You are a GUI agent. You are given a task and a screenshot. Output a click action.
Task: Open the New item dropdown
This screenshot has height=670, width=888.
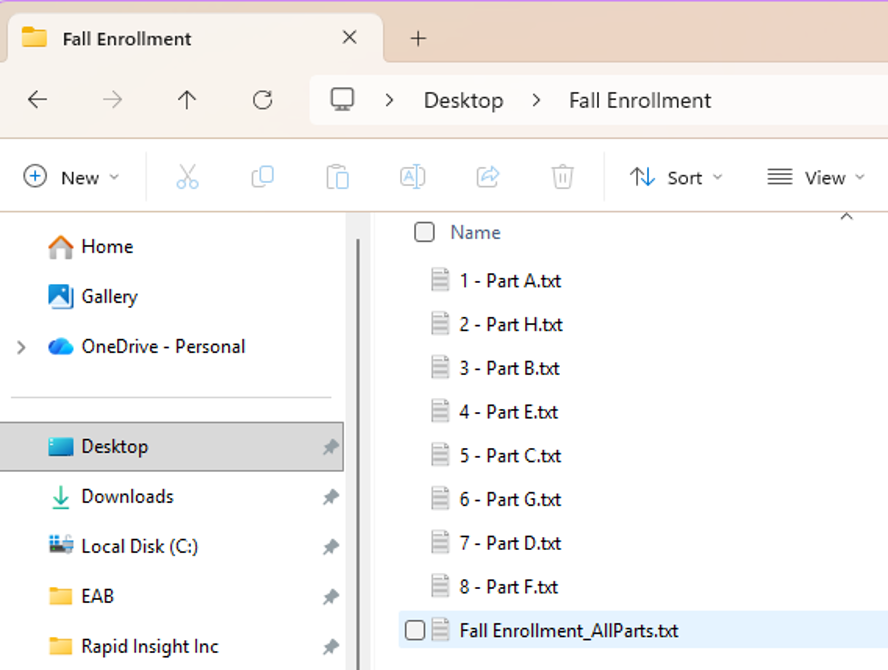[x=71, y=177]
